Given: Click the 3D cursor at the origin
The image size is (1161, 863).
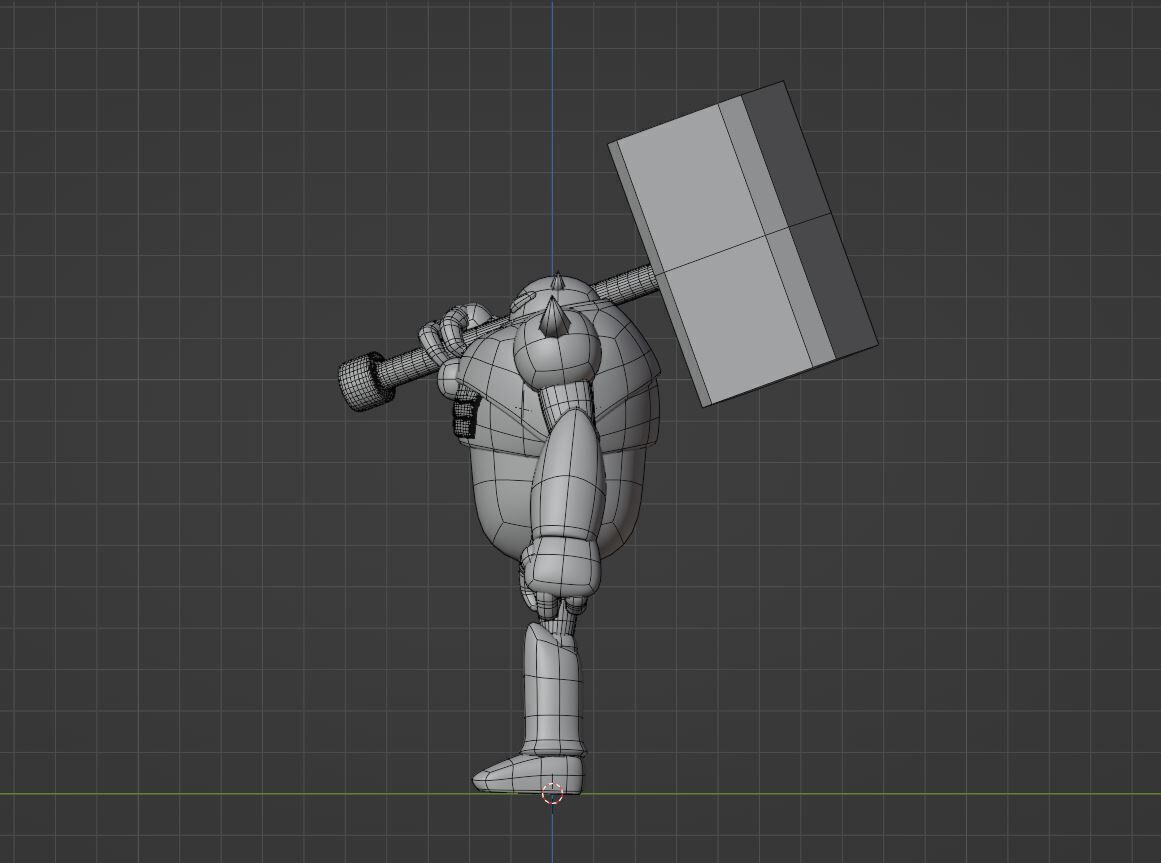Looking at the screenshot, I should click(552, 793).
